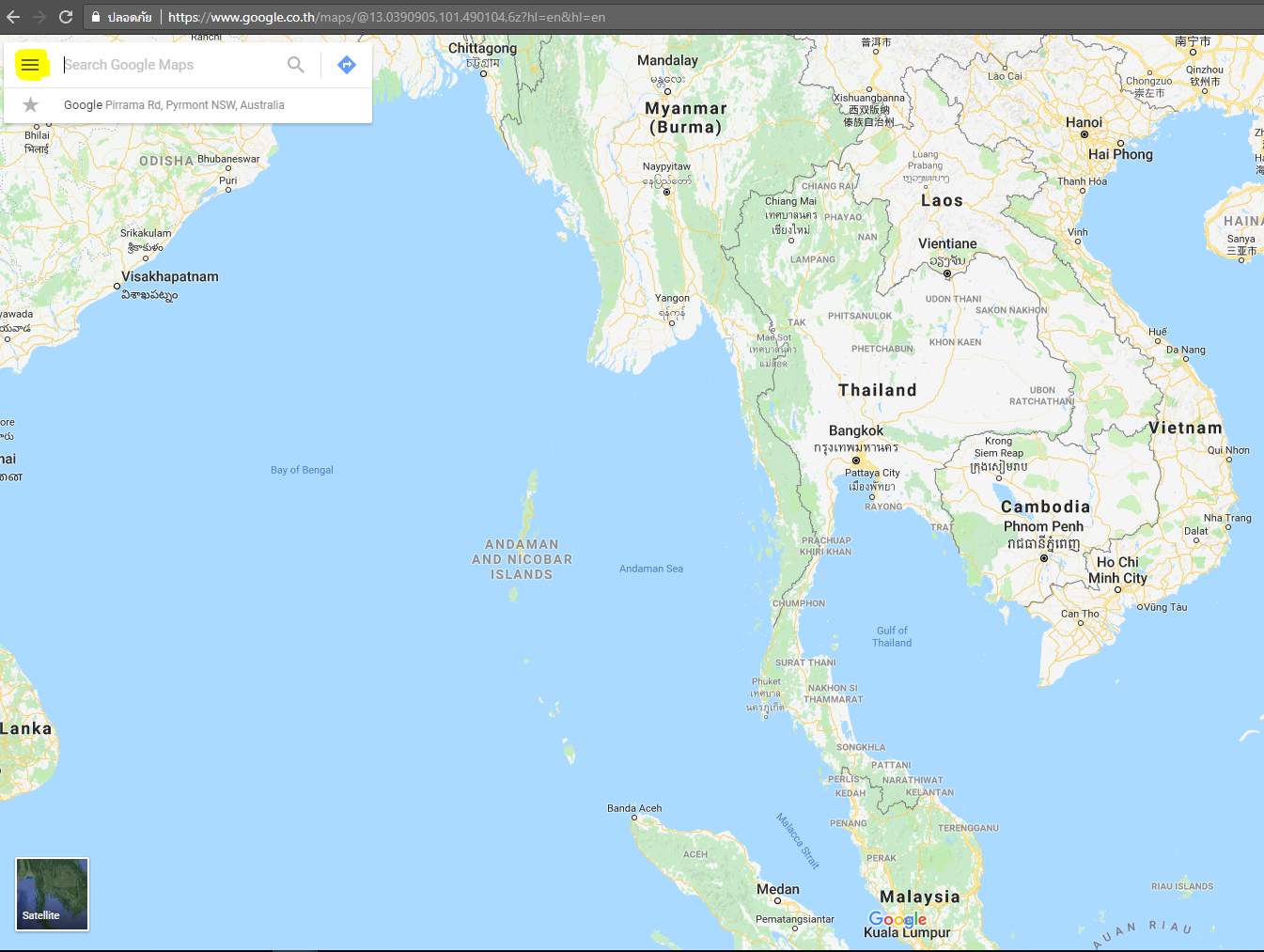Screen dimensions: 1264x952
Task: Click the Visakhapatnam city label
Action: click(170, 276)
